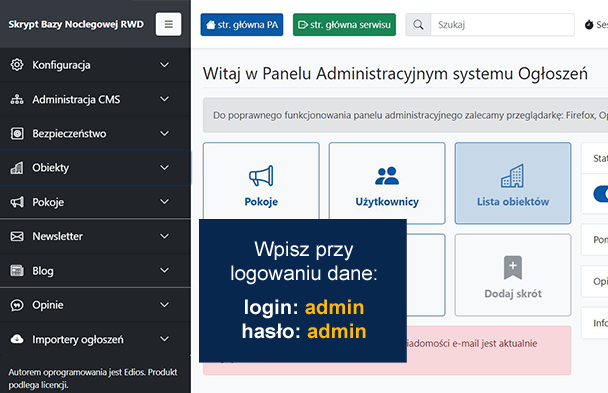This screenshot has width=608, height=393.
Task: Open the Użytkownicy dashboard tile label
Action: tap(387, 202)
